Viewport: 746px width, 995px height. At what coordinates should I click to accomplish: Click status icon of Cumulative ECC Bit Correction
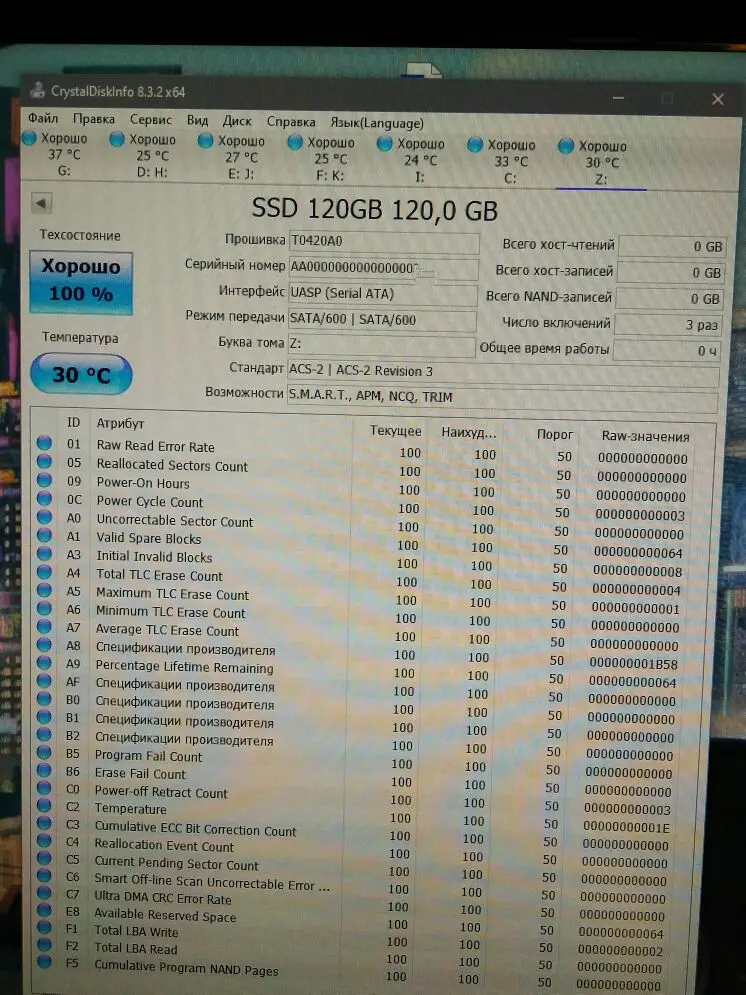[44, 824]
